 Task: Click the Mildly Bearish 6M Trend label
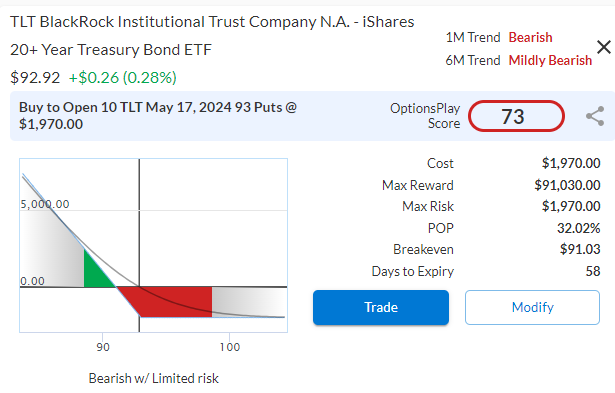click(550, 60)
